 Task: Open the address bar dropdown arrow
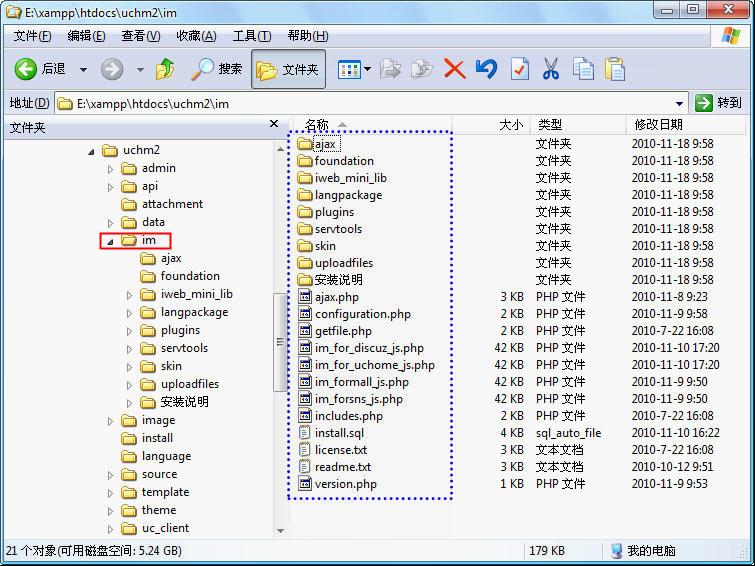coord(679,104)
